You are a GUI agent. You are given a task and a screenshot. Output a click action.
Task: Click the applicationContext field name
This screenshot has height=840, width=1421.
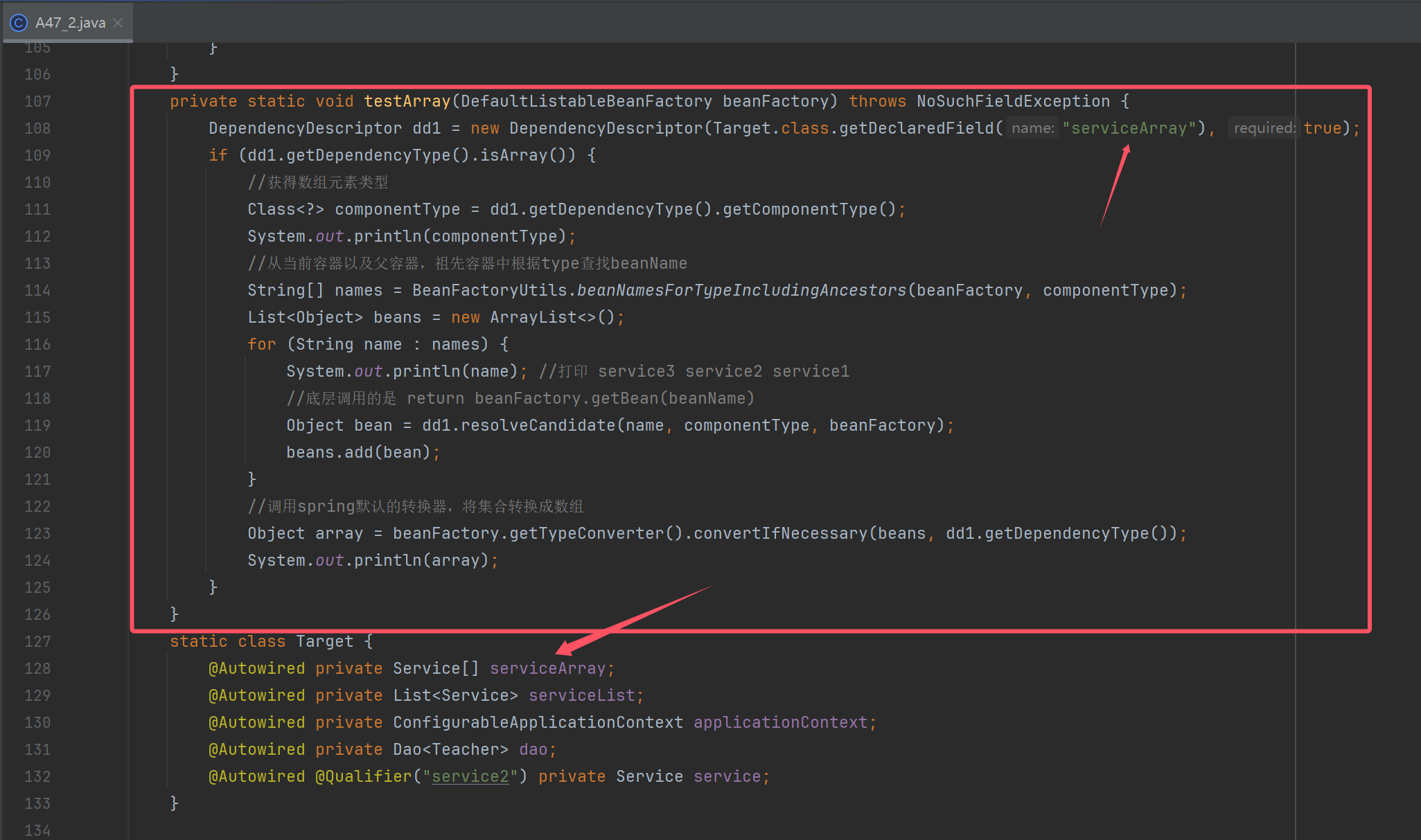pyautogui.click(x=780, y=722)
